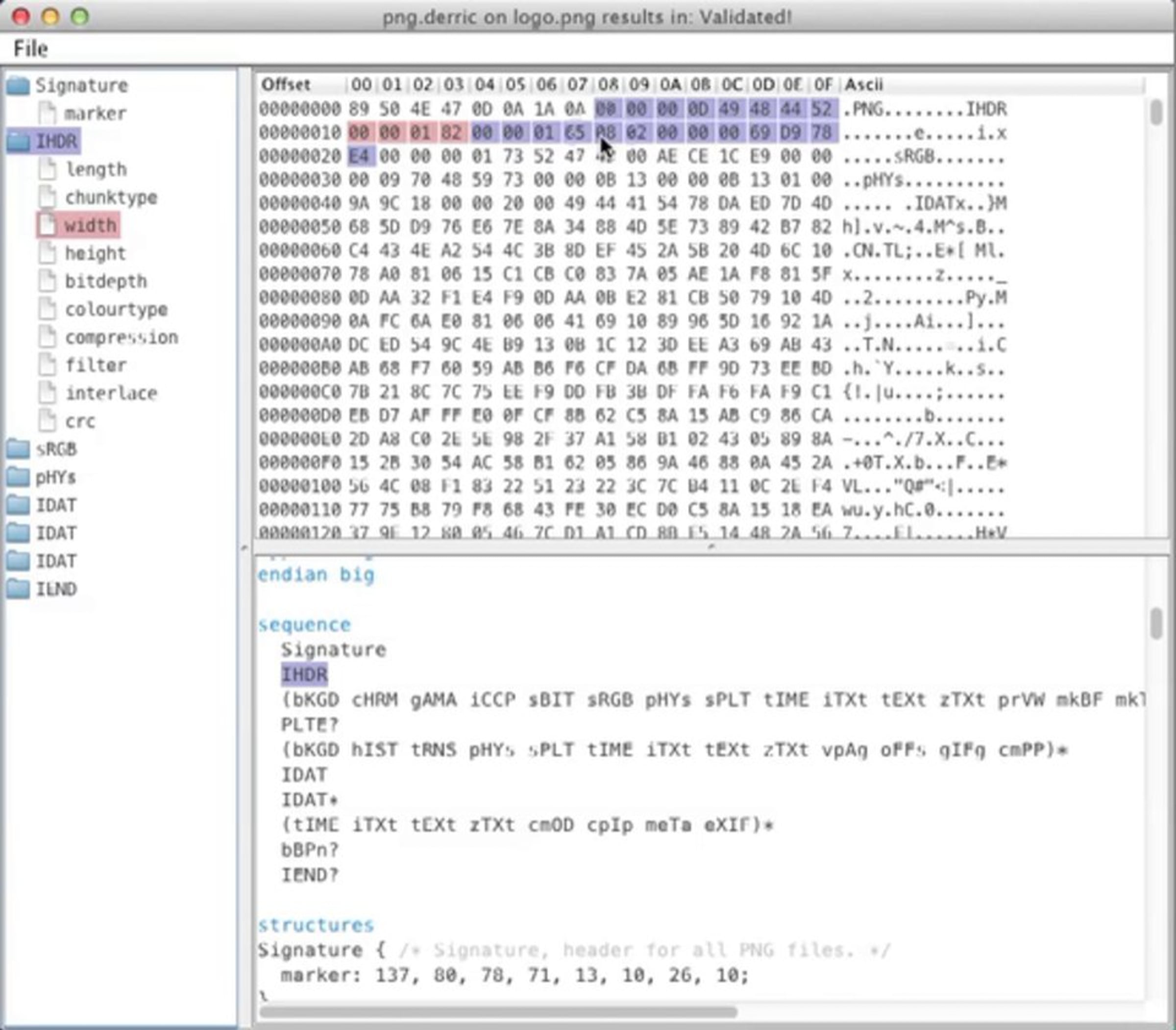
Task: Click offset row 000000A0
Action: click(x=299, y=345)
